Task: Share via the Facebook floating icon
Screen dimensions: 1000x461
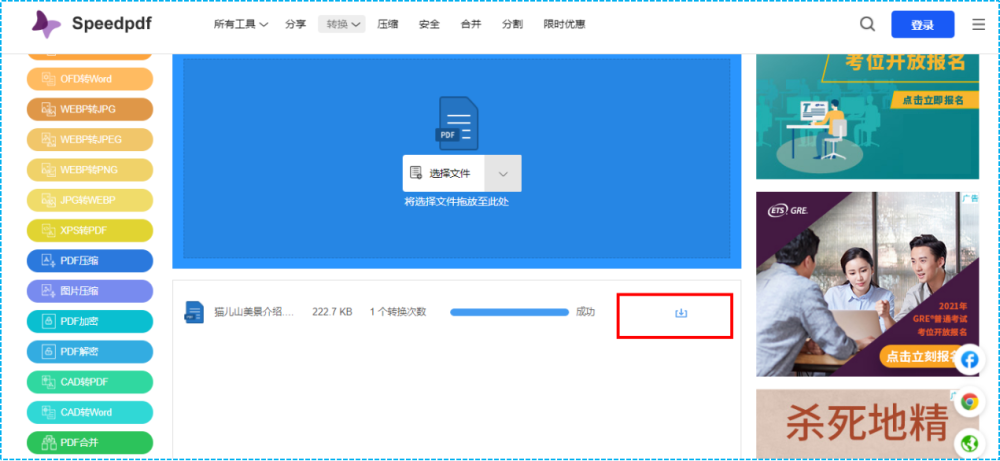Action: pos(969,360)
